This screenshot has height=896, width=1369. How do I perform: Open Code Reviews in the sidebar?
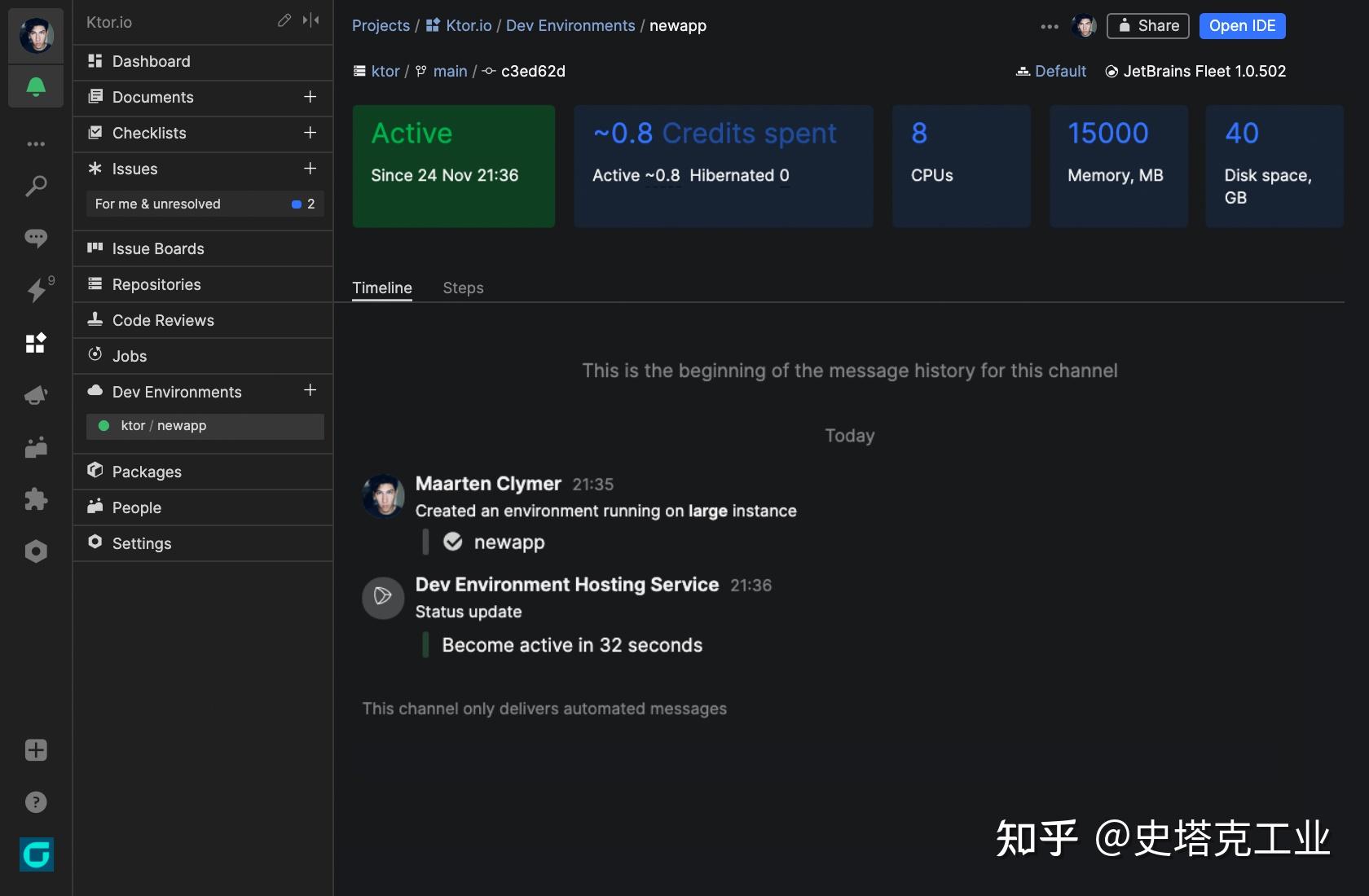point(203,320)
